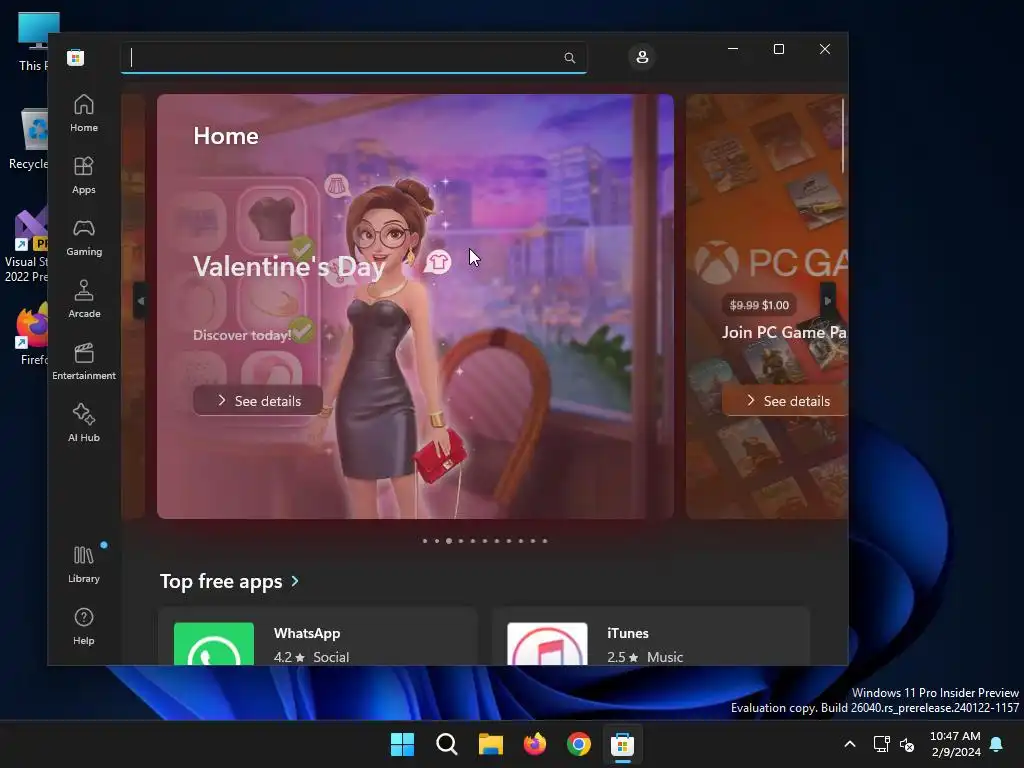The width and height of the screenshot is (1024, 768).
Task: Open the Arcade section
Action: [x=84, y=299]
